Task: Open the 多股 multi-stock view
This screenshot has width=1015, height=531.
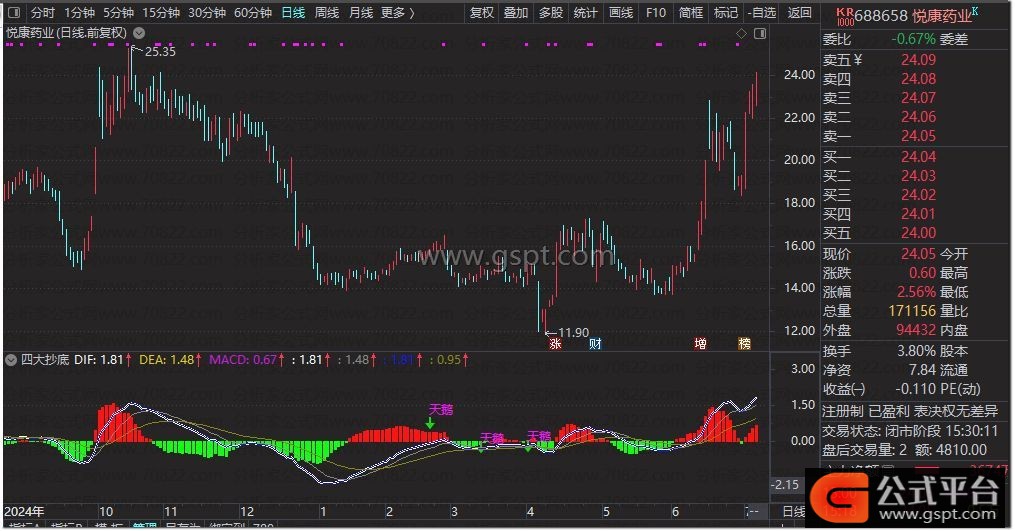Action: [x=551, y=12]
